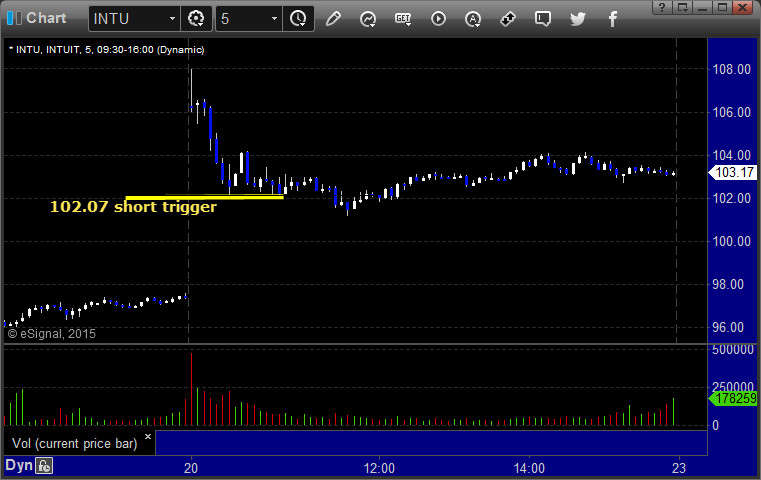This screenshot has width=761, height=480.
Task: Click the 96.00 price axis label
Action: click(x=728, y=328)
